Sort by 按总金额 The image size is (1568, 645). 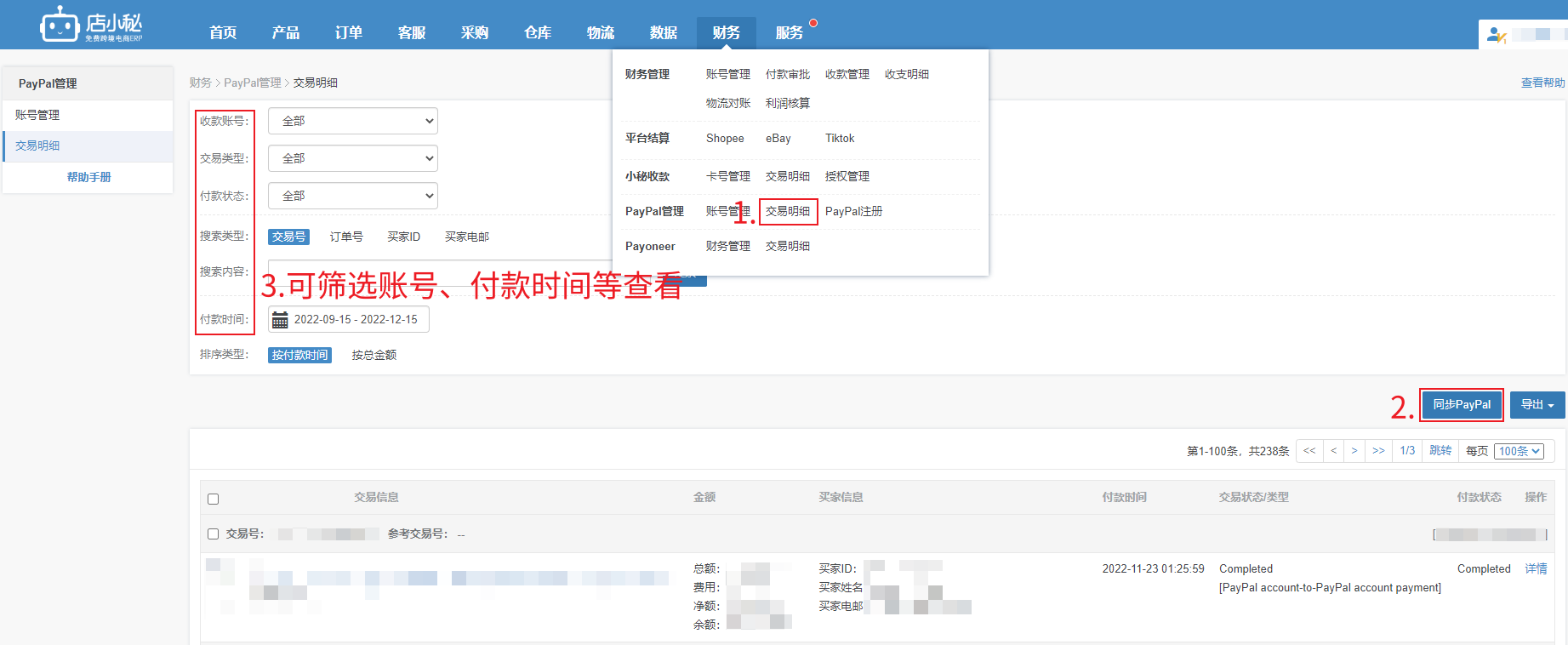coord(374,355)
